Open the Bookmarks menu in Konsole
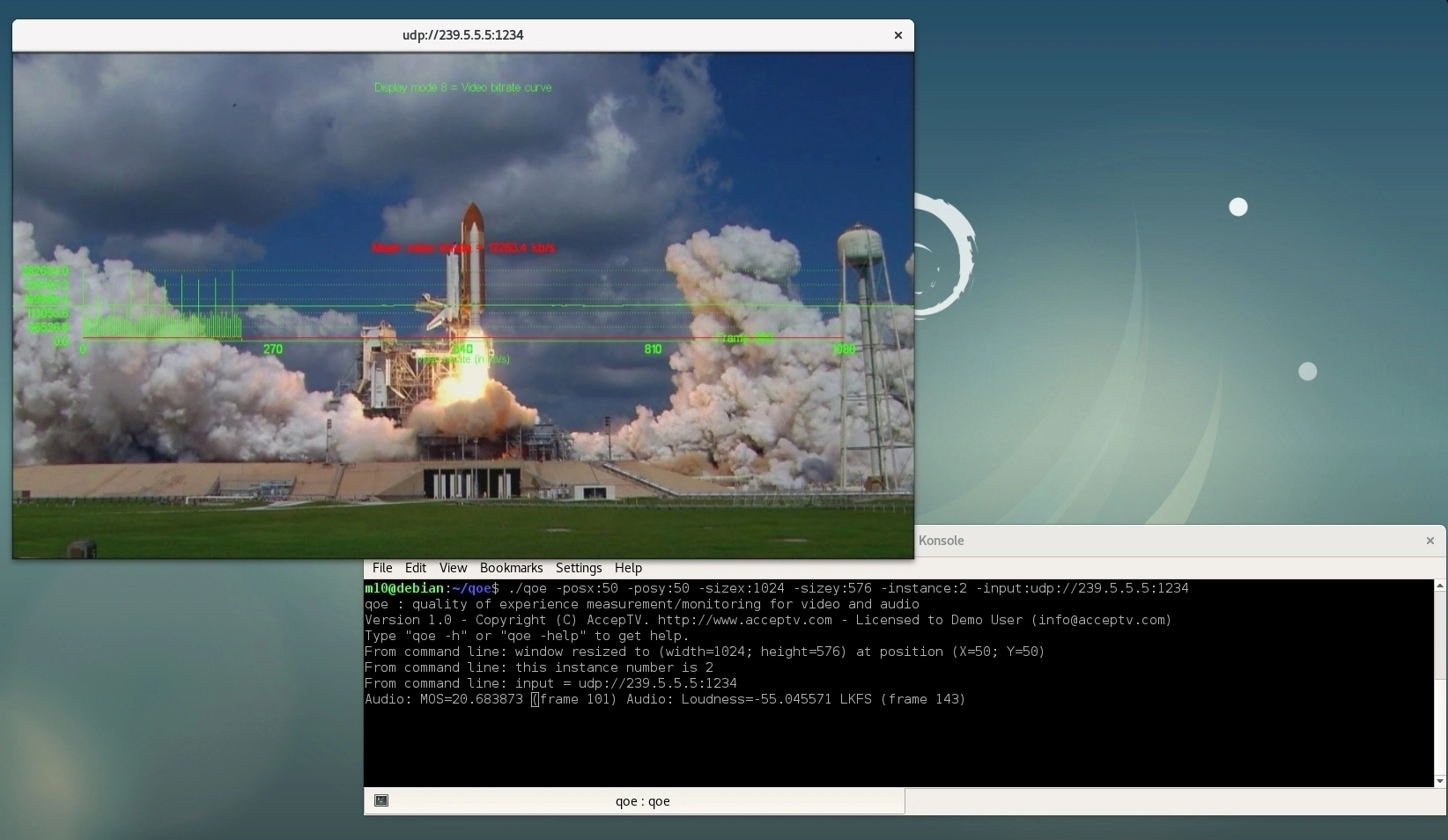 [x=511, y=568]
